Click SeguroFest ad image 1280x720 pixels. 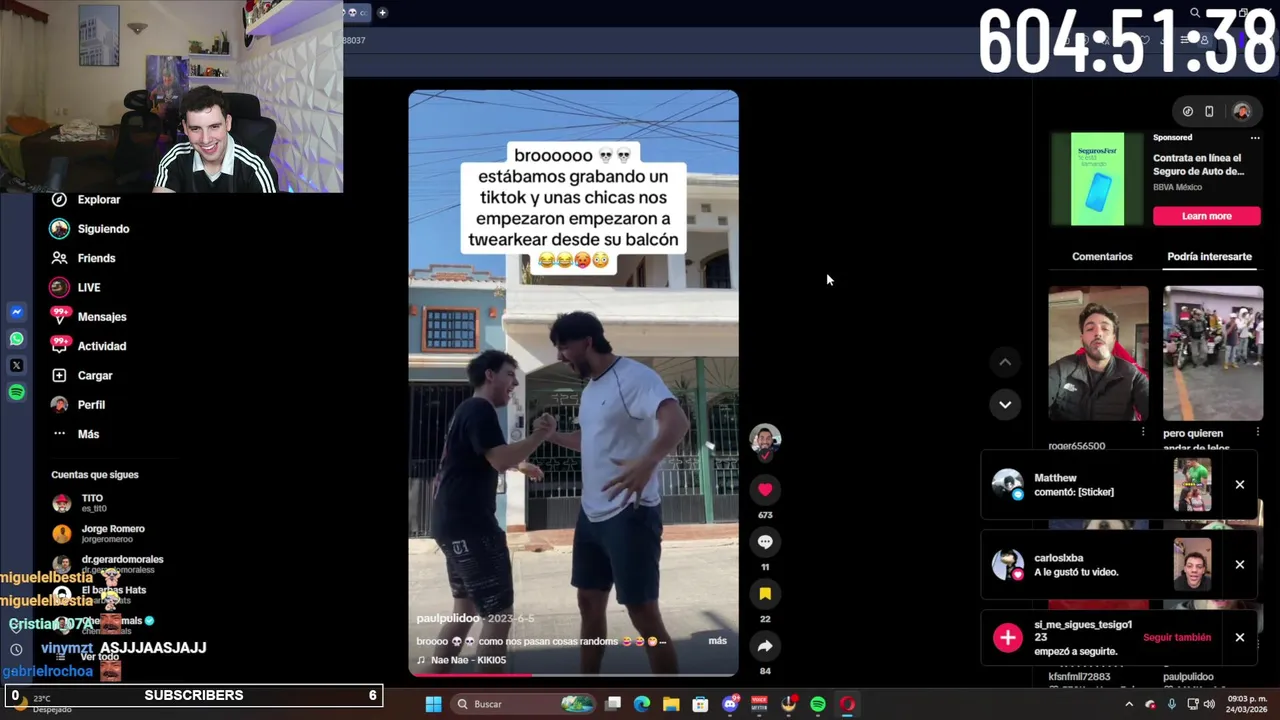[1097, 179]
